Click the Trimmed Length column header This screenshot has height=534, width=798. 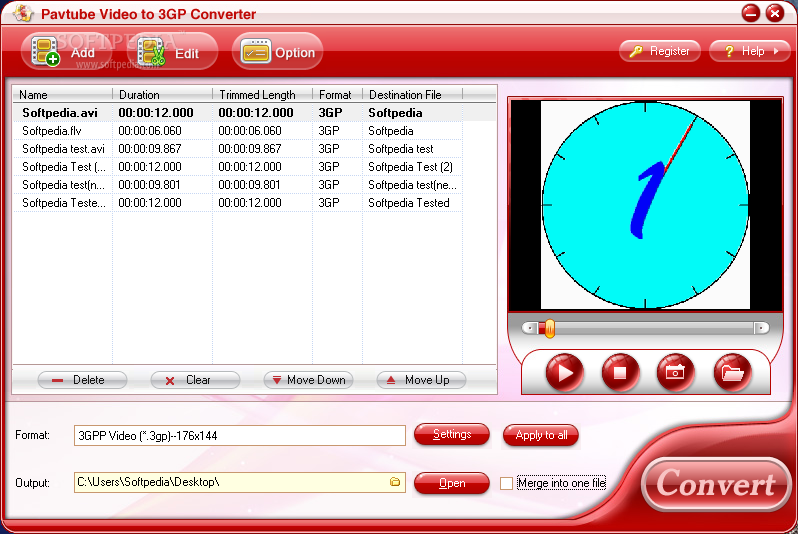click(x=262, y=95)
